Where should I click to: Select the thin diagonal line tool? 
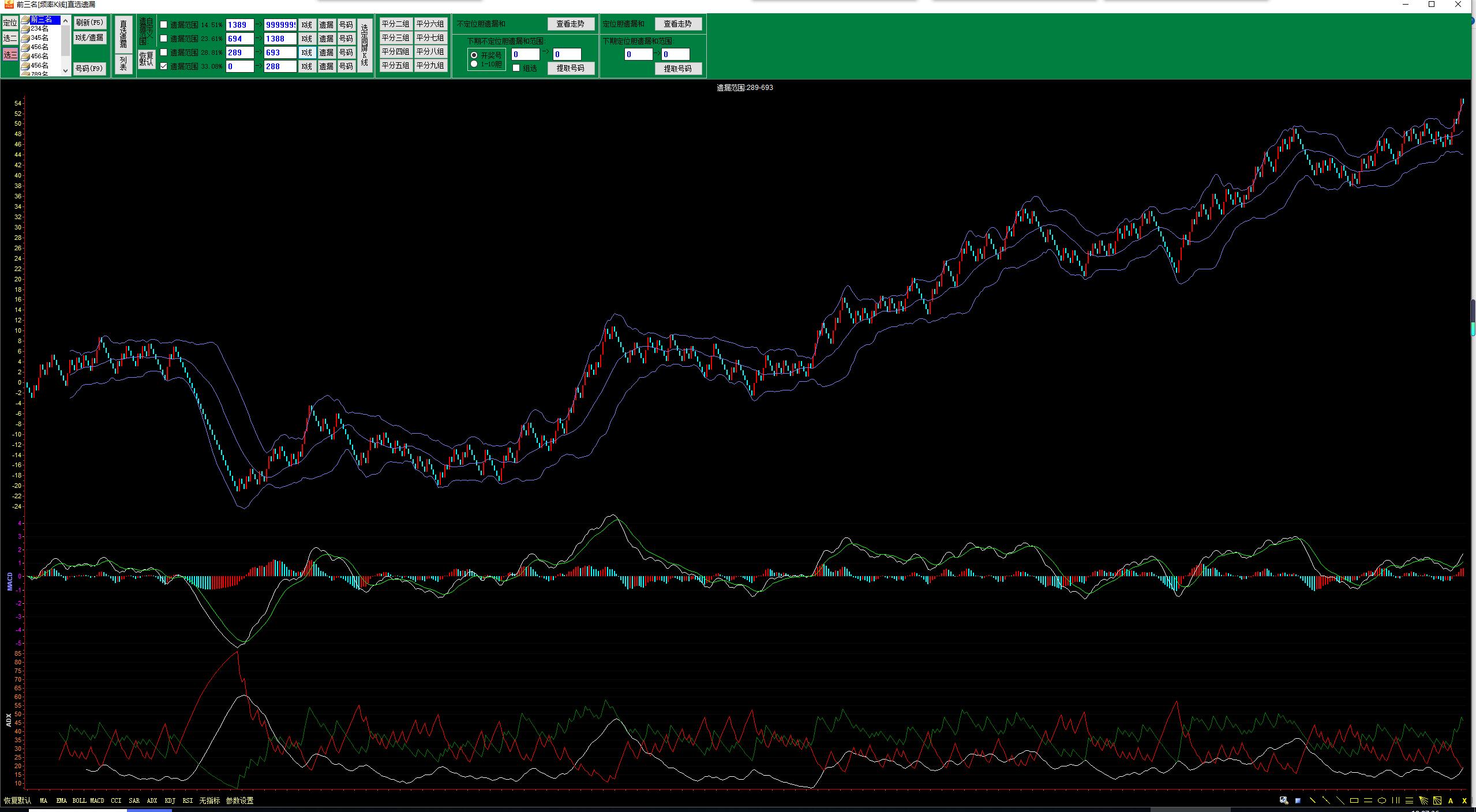(x=1340, y=800)
